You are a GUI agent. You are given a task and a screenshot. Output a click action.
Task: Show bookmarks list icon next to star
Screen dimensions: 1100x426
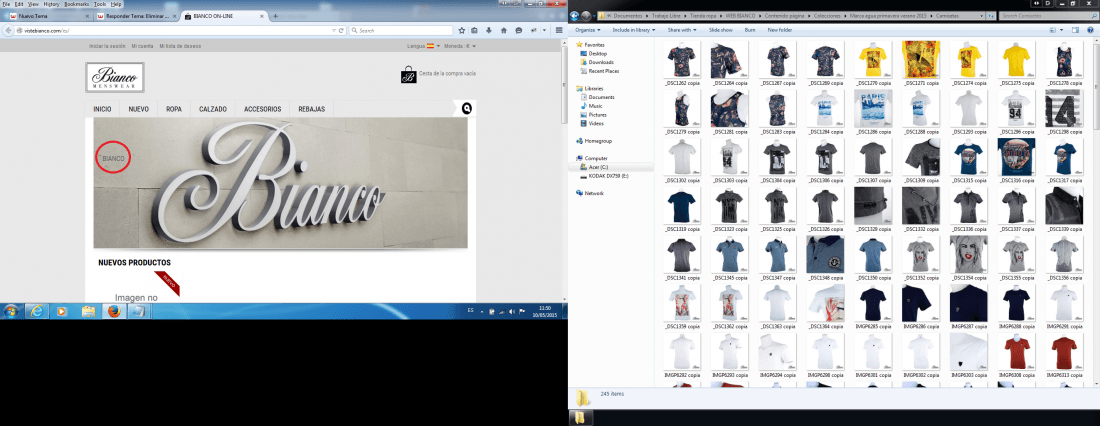tap(475, 30)
